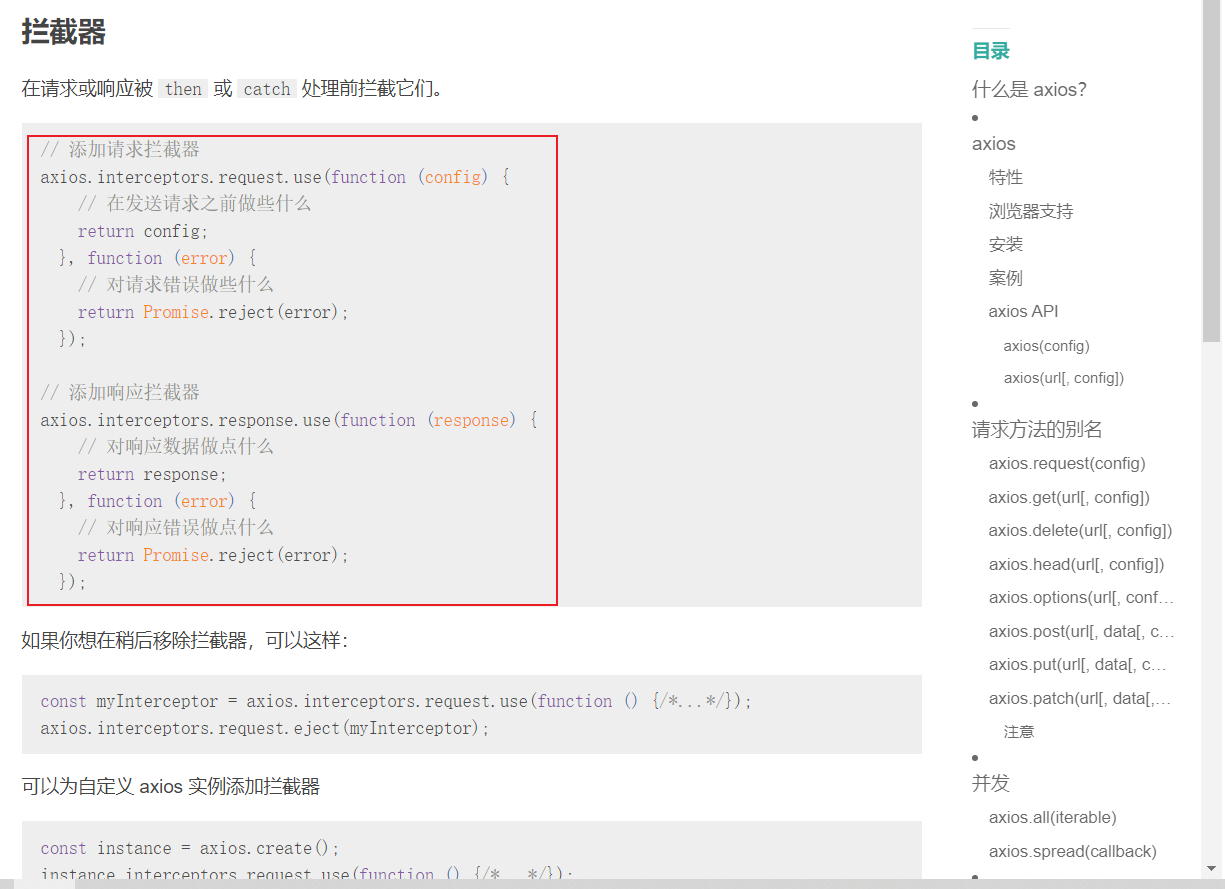Open axios.head(url[, config]) link

(1076, 564)
